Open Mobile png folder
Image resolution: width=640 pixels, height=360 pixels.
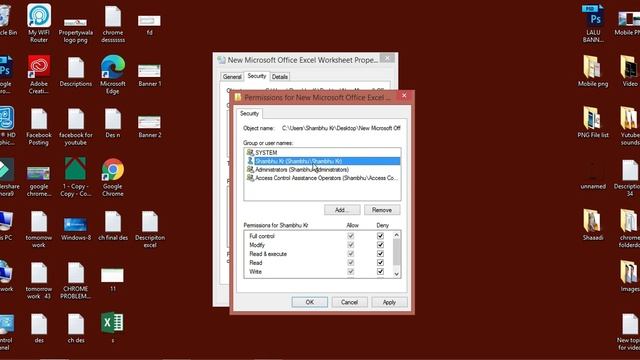(x=593, y=71)
